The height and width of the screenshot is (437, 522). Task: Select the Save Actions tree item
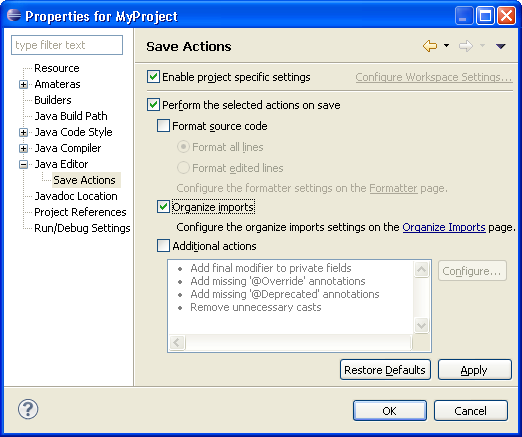coord(85,180)
